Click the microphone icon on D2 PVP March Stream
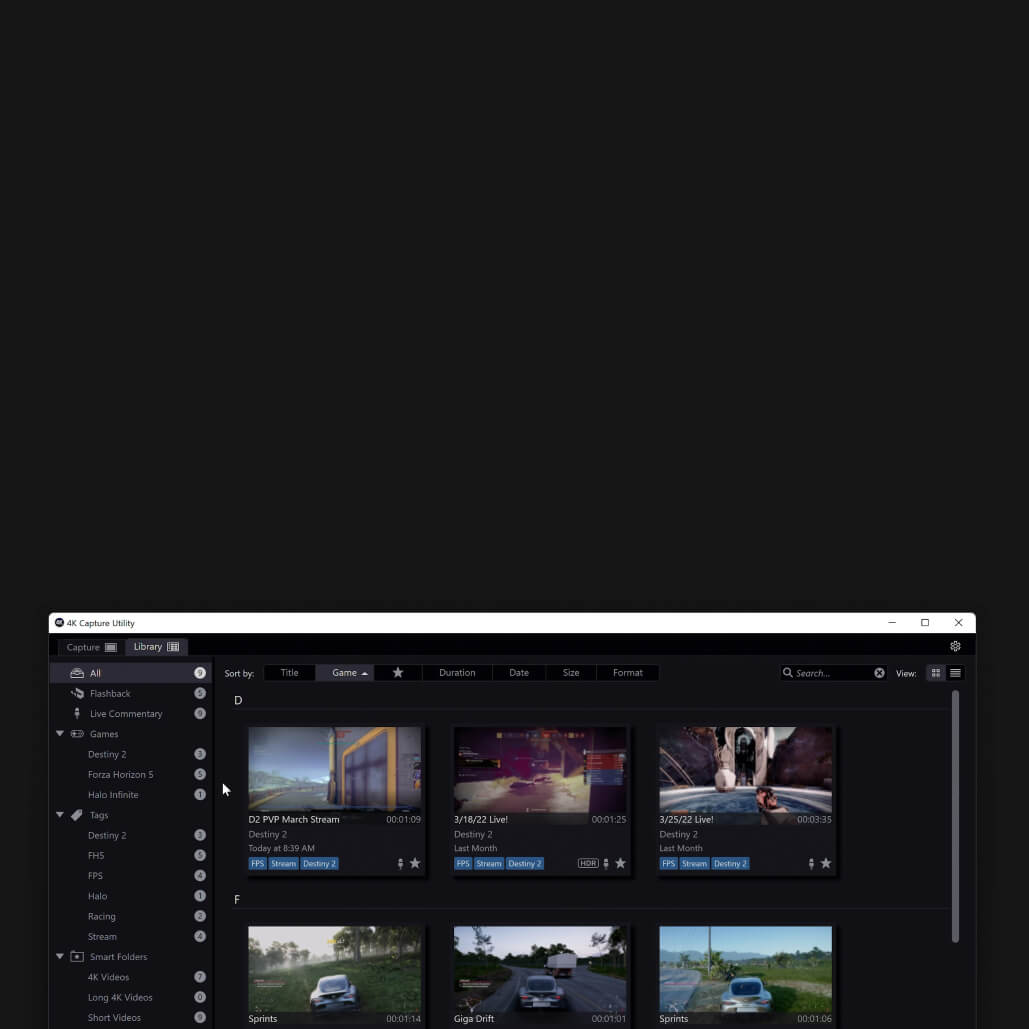The image size is (1029, 1029). click(x=400, y=863)
